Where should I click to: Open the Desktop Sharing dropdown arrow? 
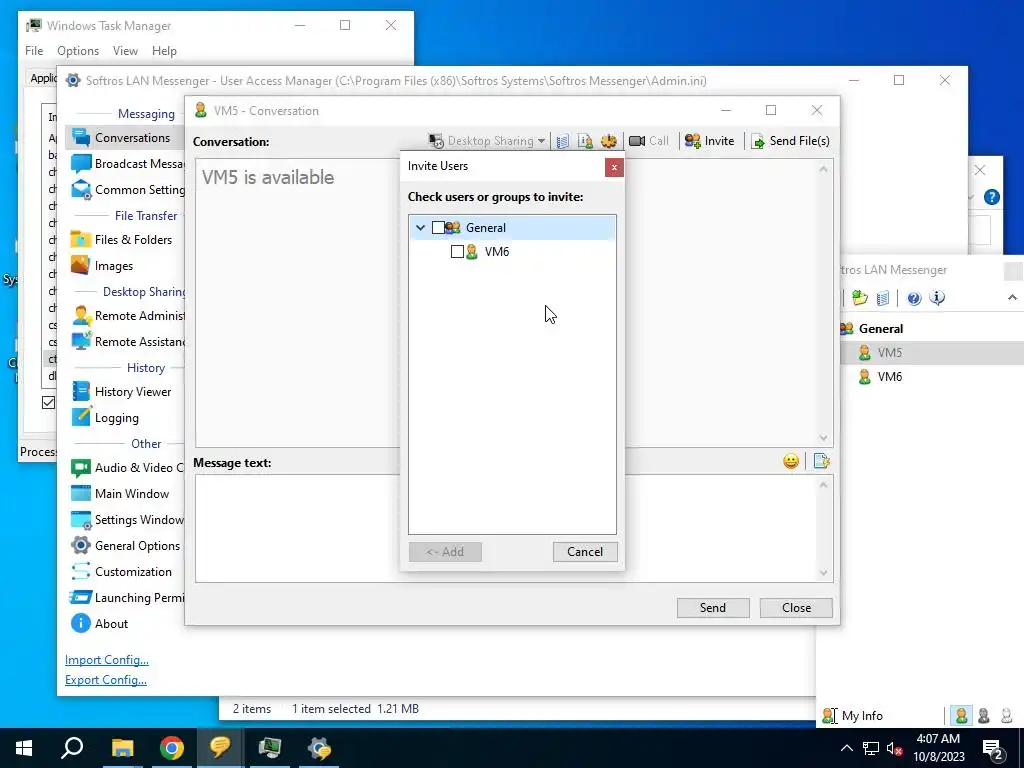541,141
